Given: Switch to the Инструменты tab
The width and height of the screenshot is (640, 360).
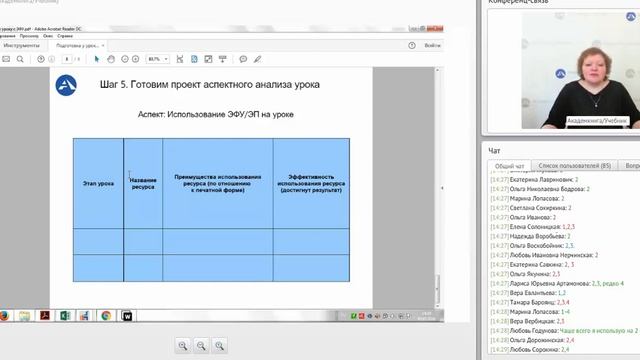Looking at the screenshot, I should point(21,45).
